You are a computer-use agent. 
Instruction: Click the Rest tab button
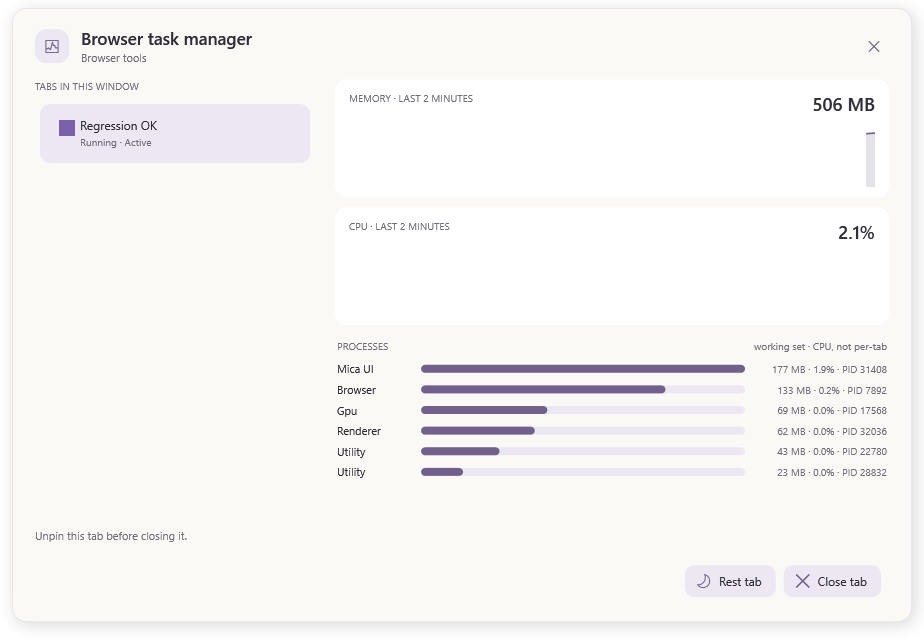(730, 581)
